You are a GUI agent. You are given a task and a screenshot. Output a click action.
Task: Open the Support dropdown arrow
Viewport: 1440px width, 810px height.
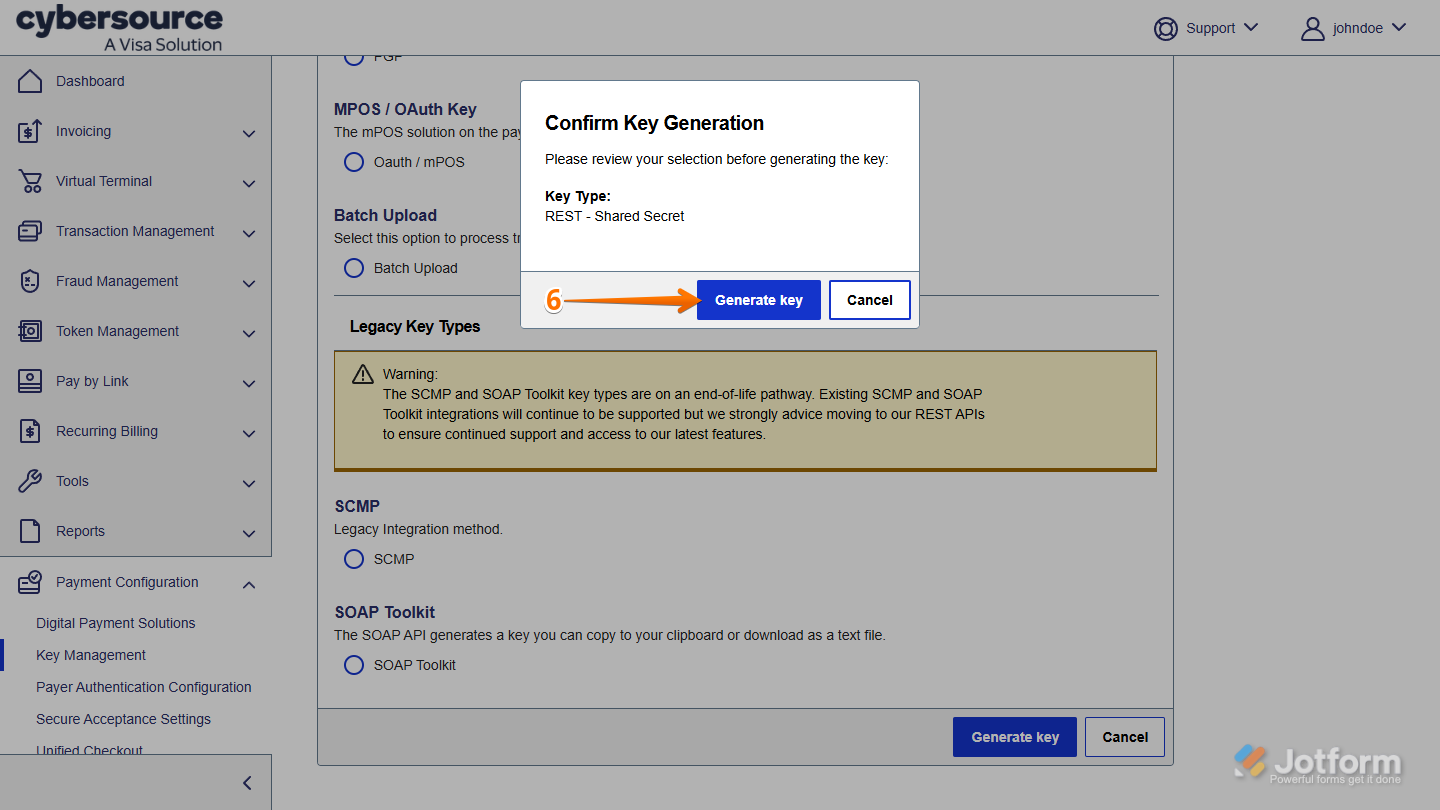pyautogui.click(x=1250, y=28)
